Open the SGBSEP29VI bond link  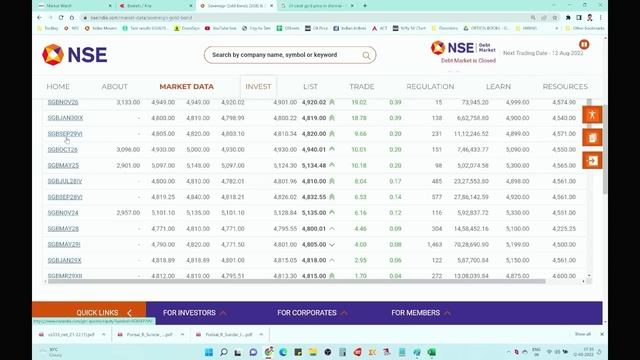click(65, 133)
